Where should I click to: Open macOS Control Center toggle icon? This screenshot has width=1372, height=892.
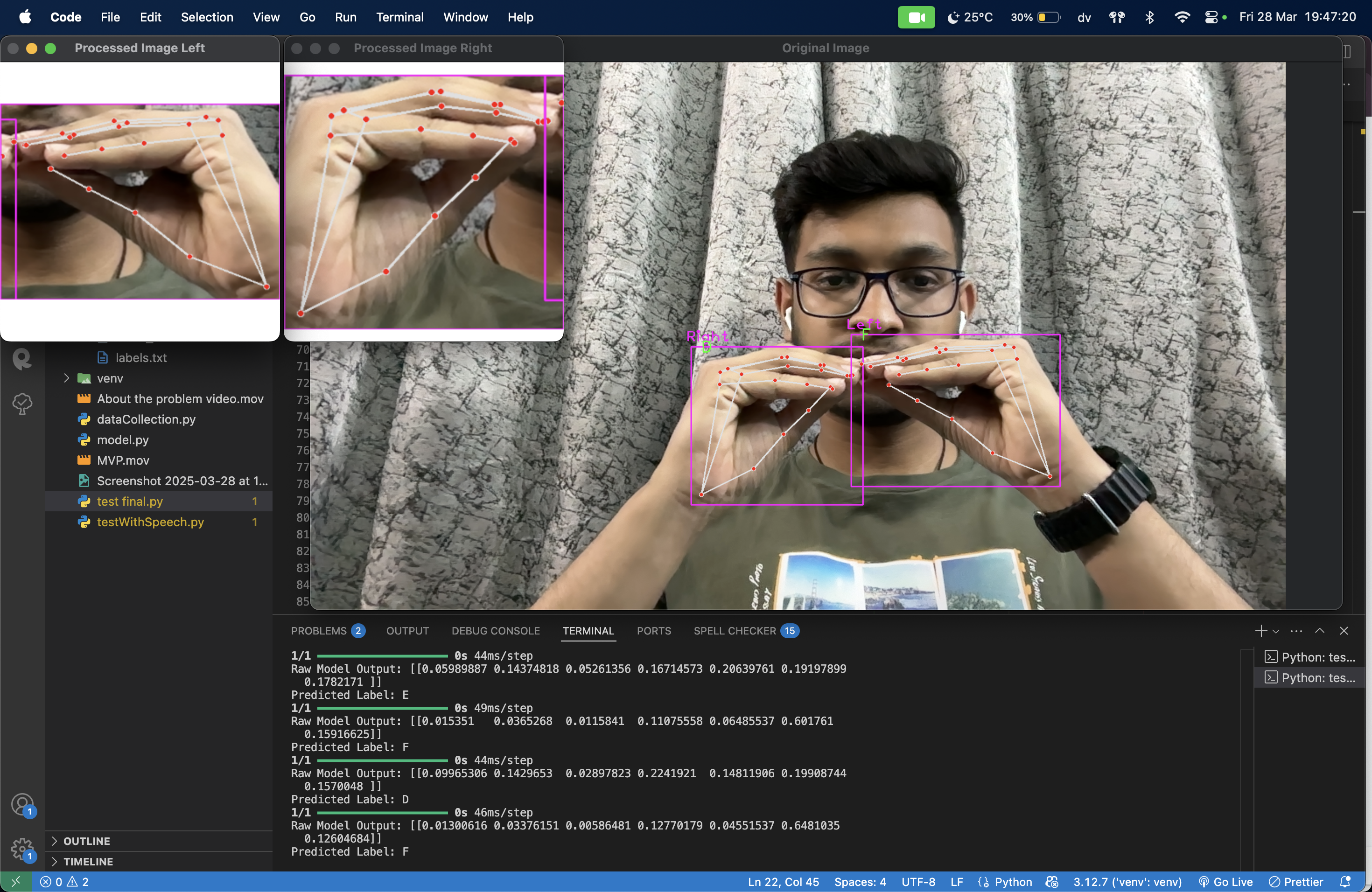(1211, 17)
